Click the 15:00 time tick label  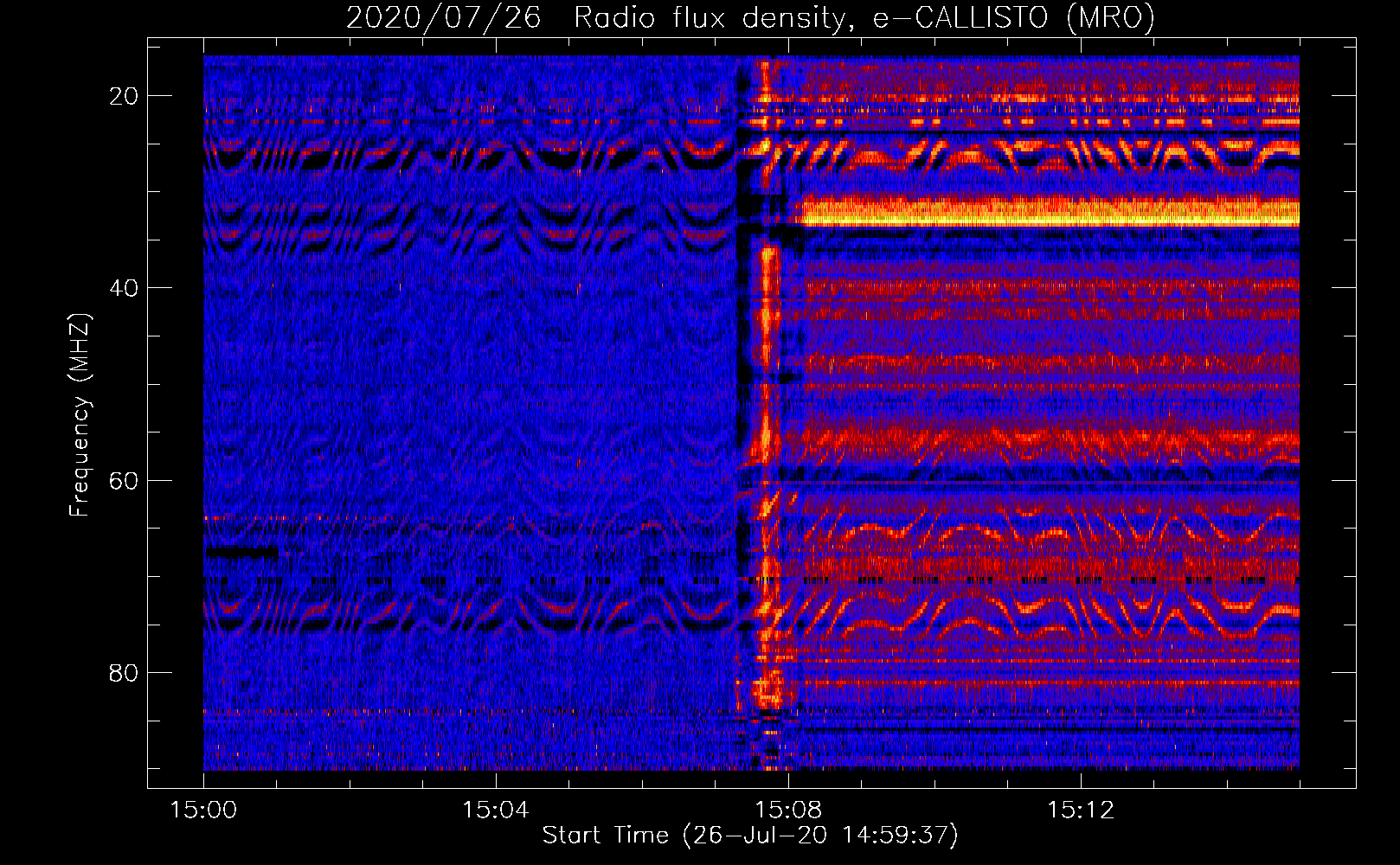pos(203,811)
